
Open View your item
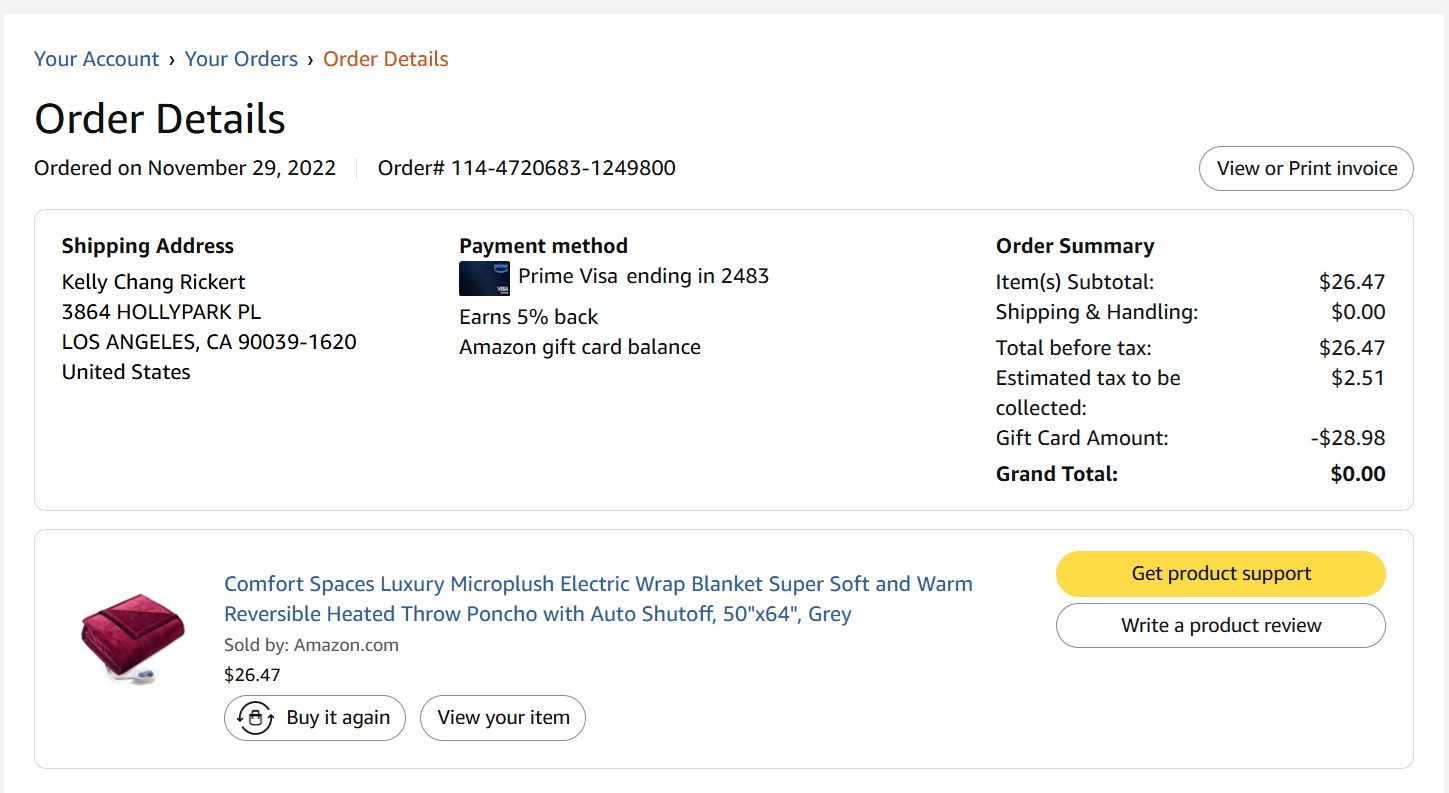click(503, 718)
